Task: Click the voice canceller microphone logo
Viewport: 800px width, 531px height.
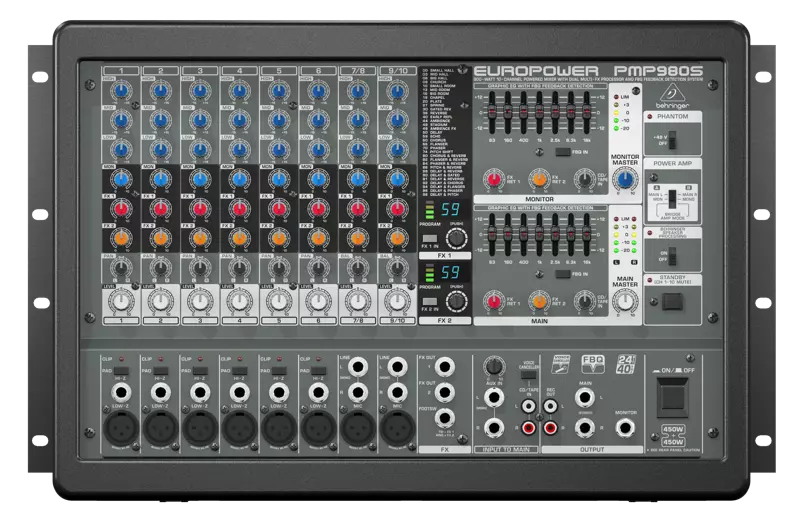Action: pyautogui.click(x=561, y=364)
